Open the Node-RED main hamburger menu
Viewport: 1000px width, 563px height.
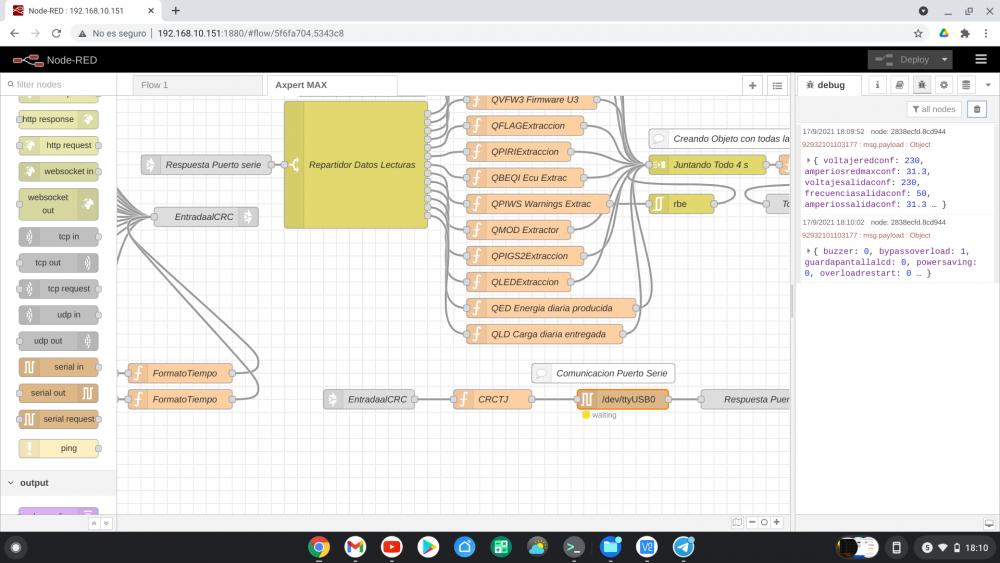981,59
